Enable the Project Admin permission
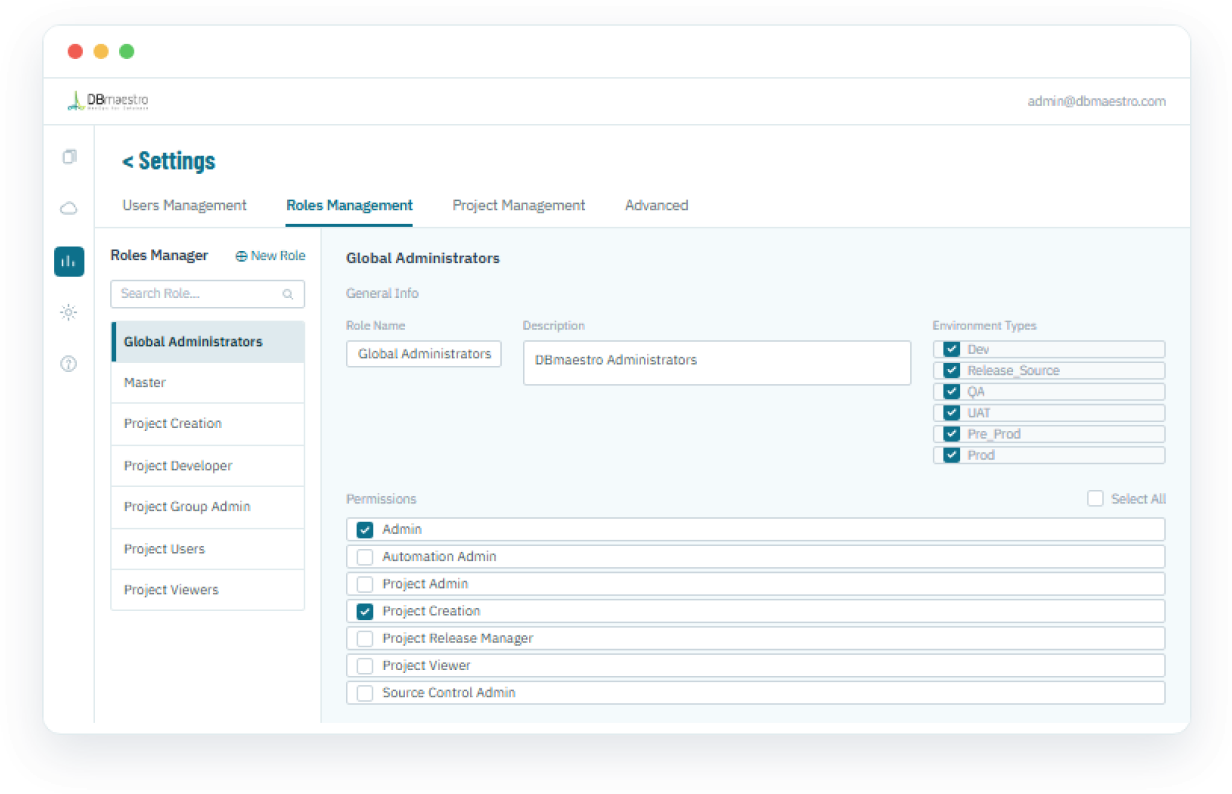The height and width of the screenshot is (794, 1232). (x=365, y=583)
